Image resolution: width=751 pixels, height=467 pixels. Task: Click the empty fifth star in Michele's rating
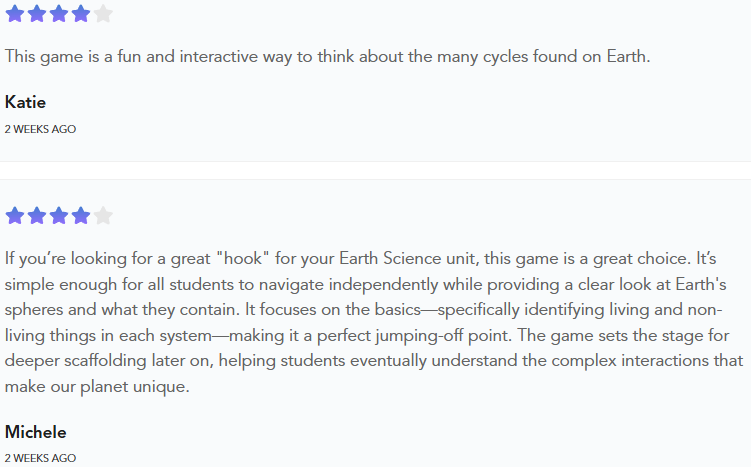coord(103,216)
